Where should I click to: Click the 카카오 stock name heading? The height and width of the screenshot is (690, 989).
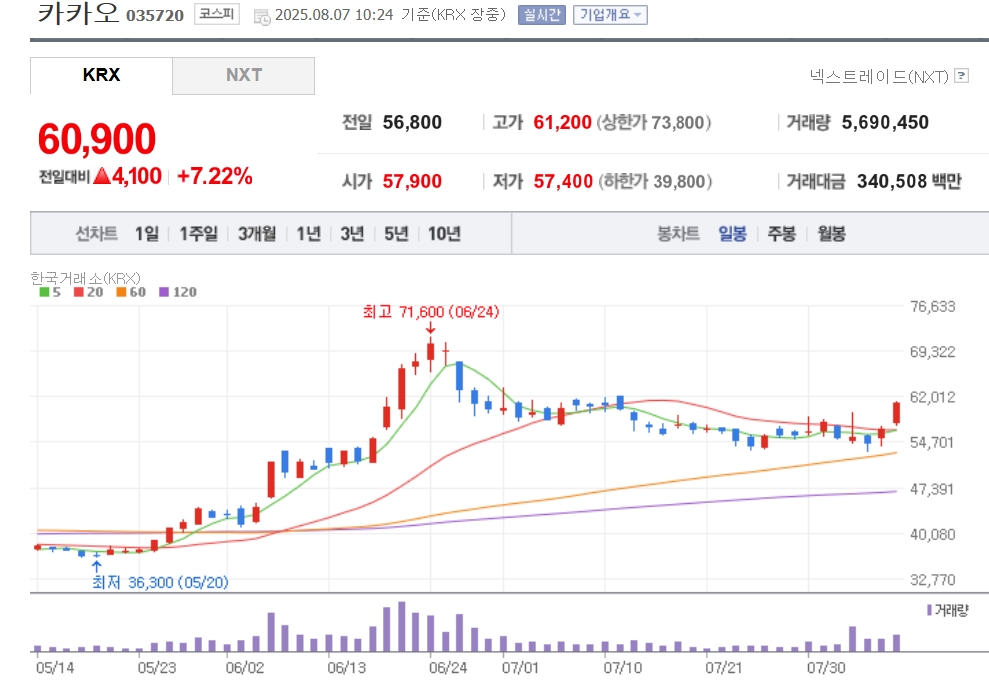(x=78, y=13)
